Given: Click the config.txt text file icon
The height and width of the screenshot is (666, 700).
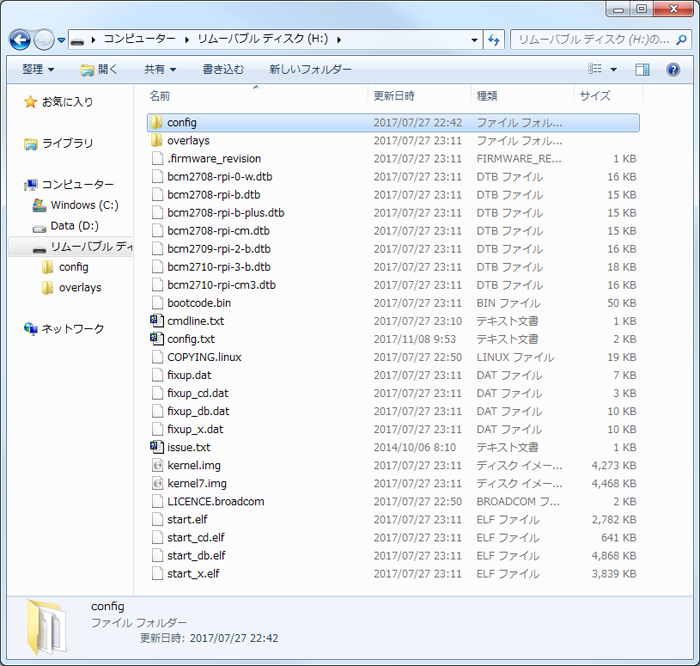Looking at the screenshot, I should point(157,339).
